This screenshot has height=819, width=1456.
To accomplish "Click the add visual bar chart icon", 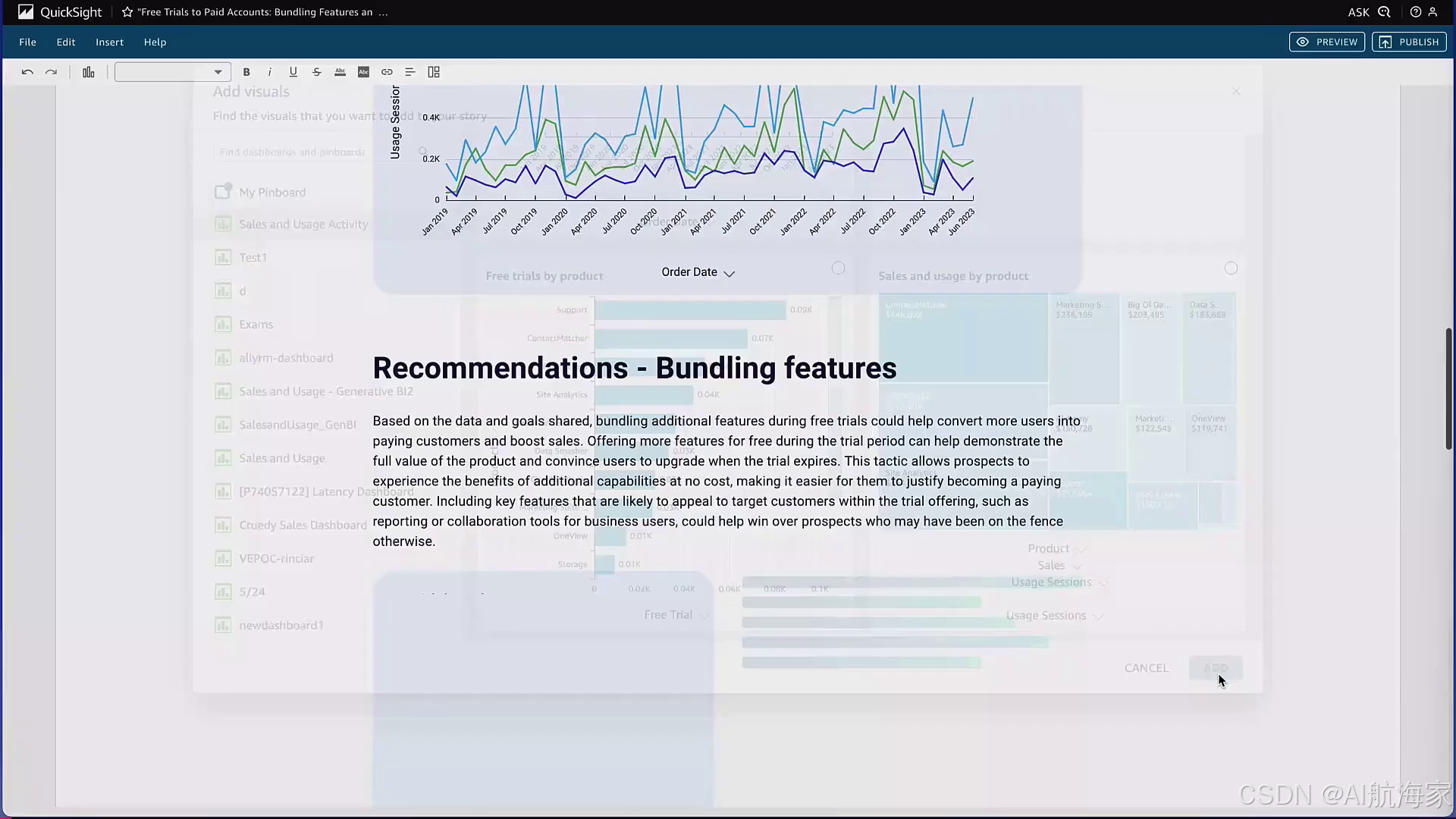I will pos(89,72).
